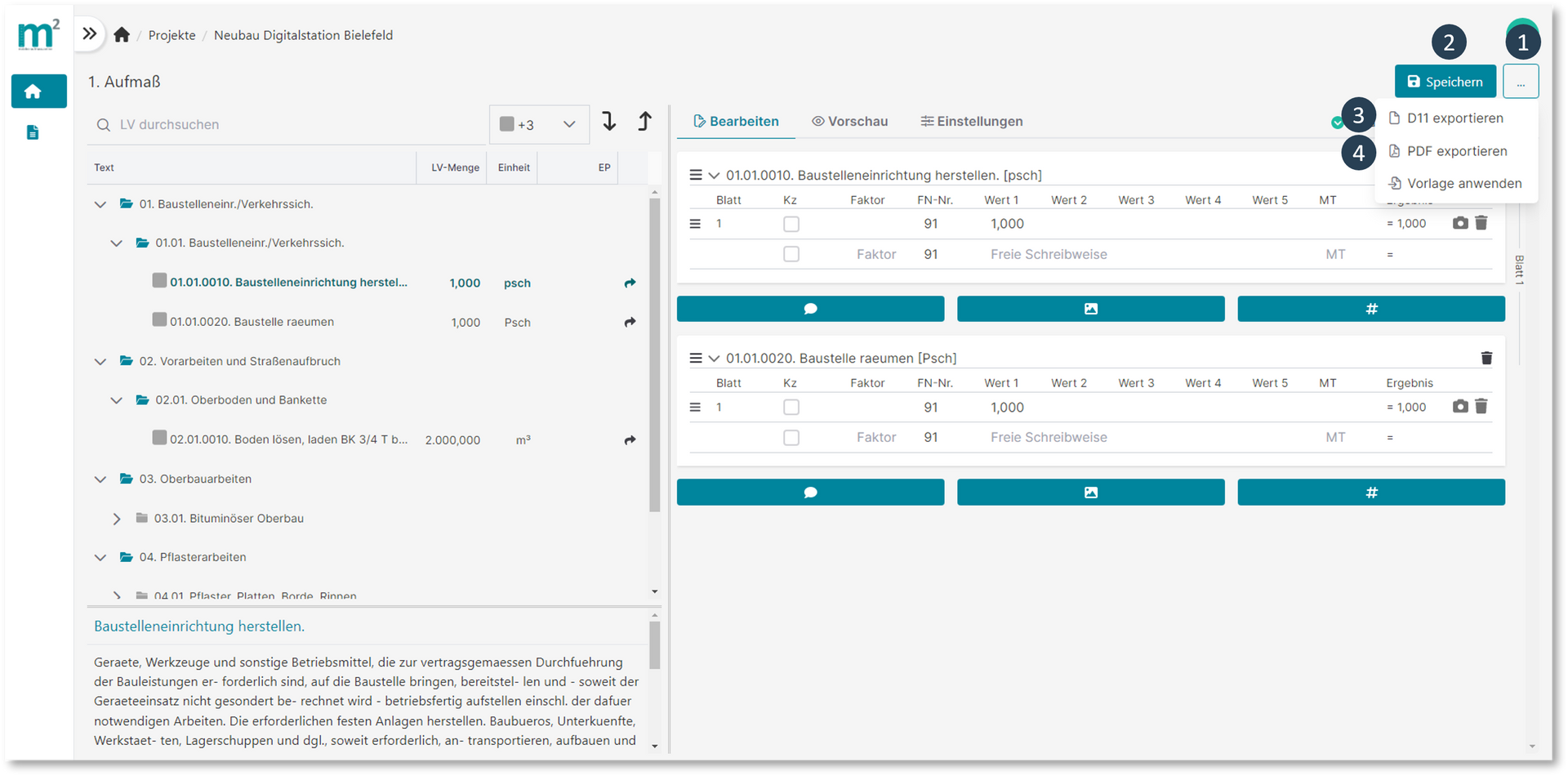The image size is (1568, 776).
Task: Add comment under Baustelleneinrichtung herstellen block
Action: [x=810, y=309]
